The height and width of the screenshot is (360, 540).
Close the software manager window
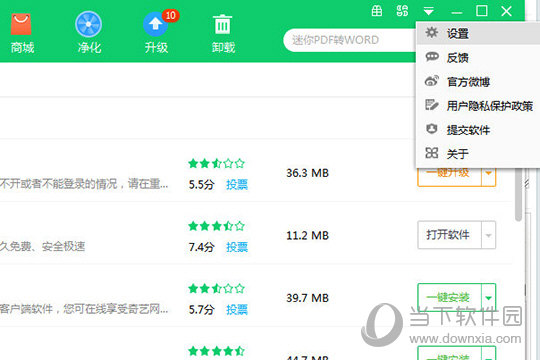click(506, 11)
